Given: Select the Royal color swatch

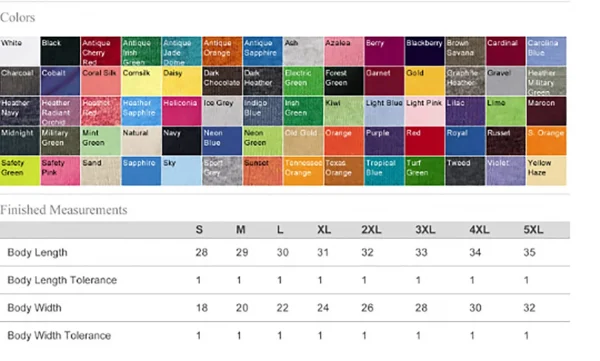Looking at the screenshot, I should point(465,141).
